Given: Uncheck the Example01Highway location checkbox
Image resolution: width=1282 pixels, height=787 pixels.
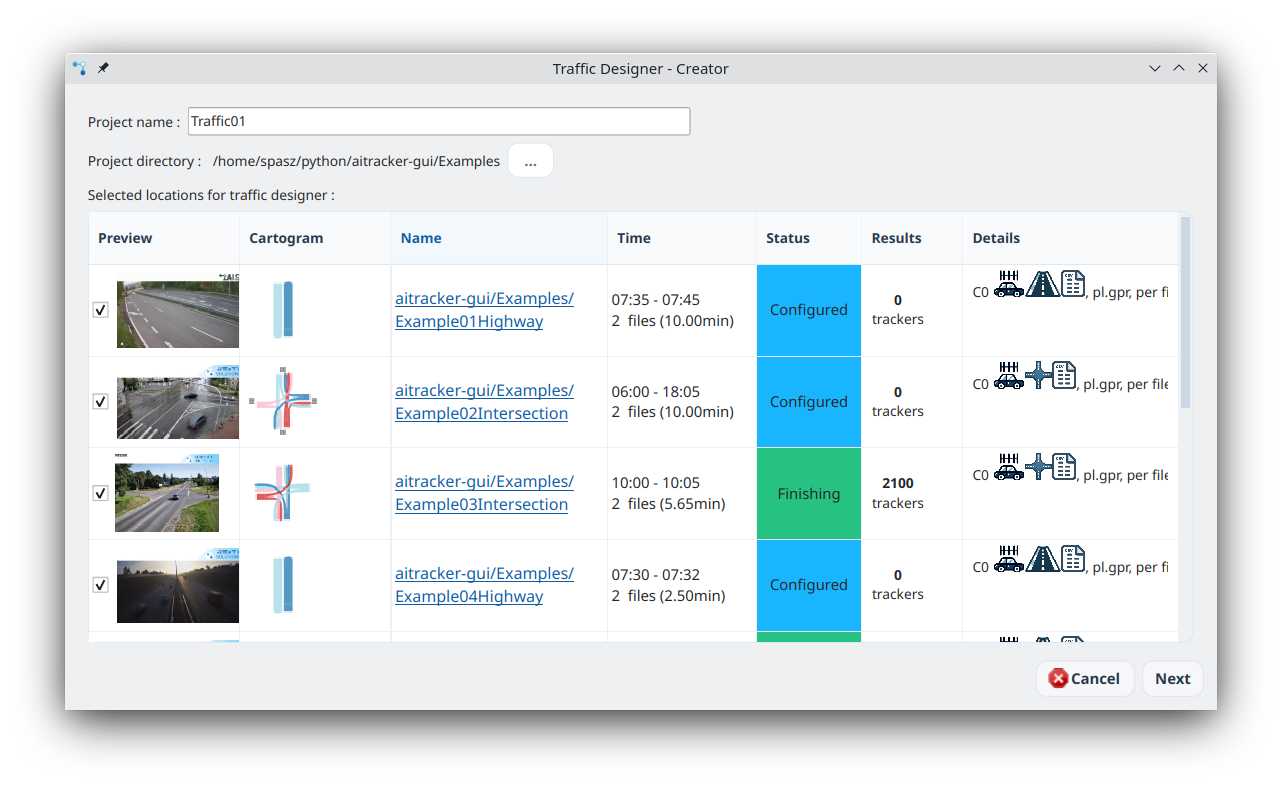Looking at the screenshot, I should (x=100, y=310).
